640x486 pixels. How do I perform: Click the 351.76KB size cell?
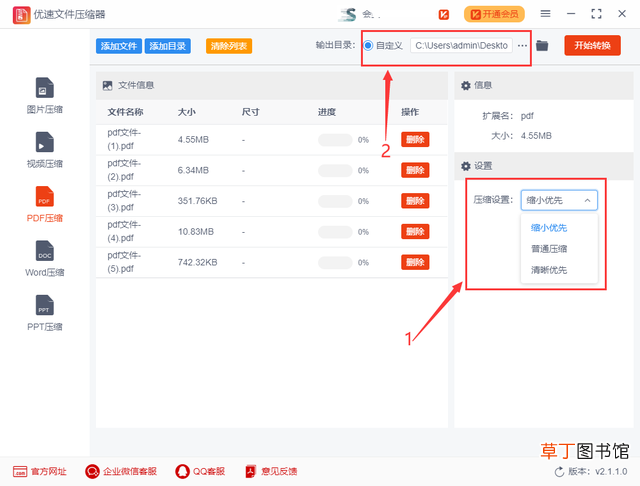coord(198,201)
